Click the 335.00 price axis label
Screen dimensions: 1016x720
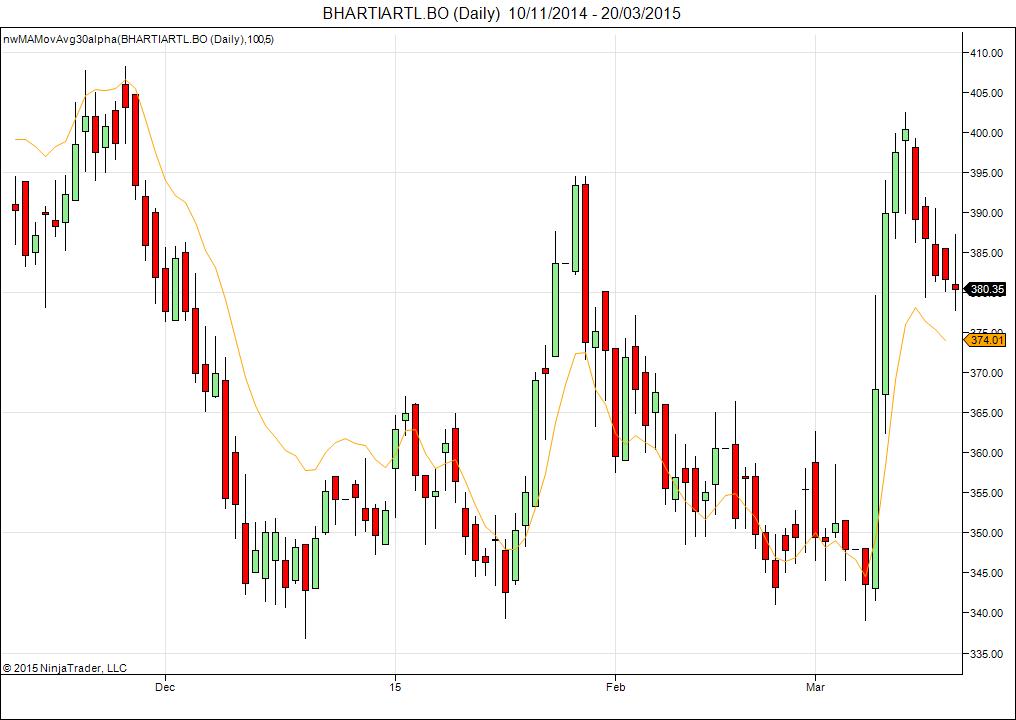[987, 654]
